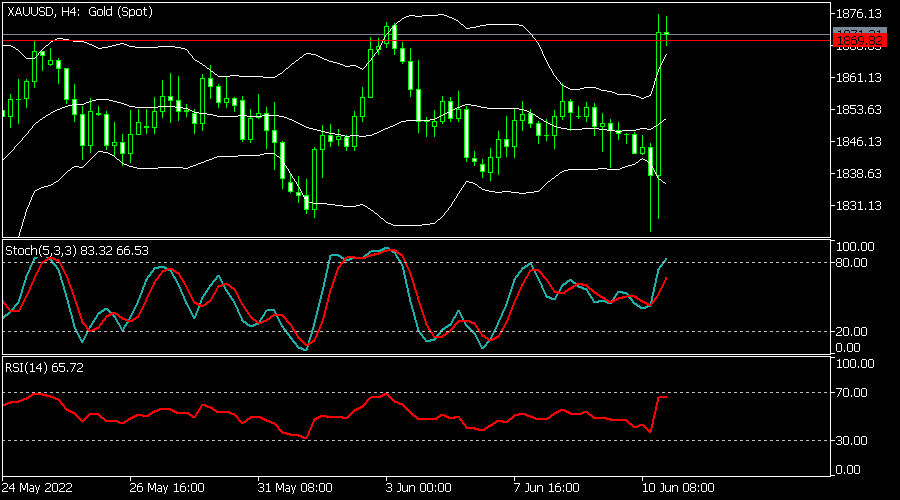Screen dimensions: 900x500
Task: Click the 70.00 level in RSI panel
Action: click(852, 393)
